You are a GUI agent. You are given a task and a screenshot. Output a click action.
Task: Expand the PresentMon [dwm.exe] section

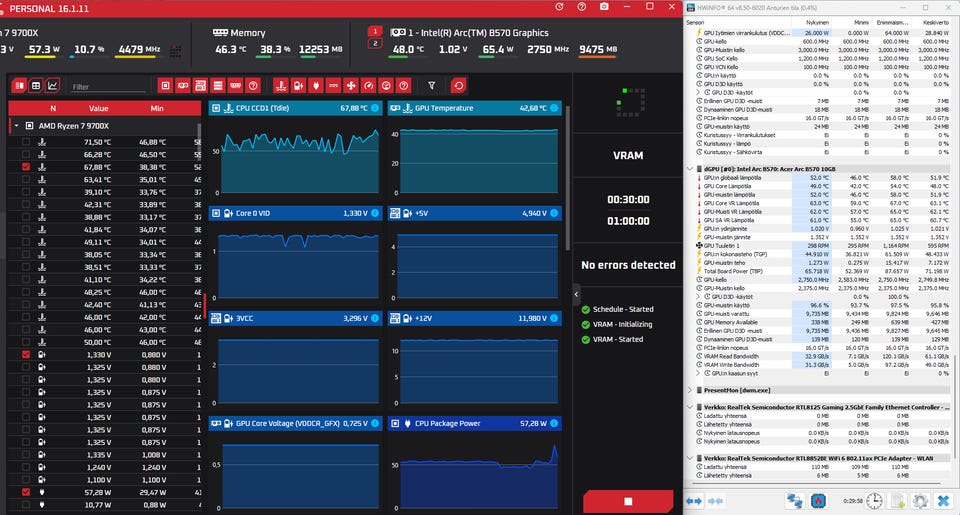(x=691, y=390)
